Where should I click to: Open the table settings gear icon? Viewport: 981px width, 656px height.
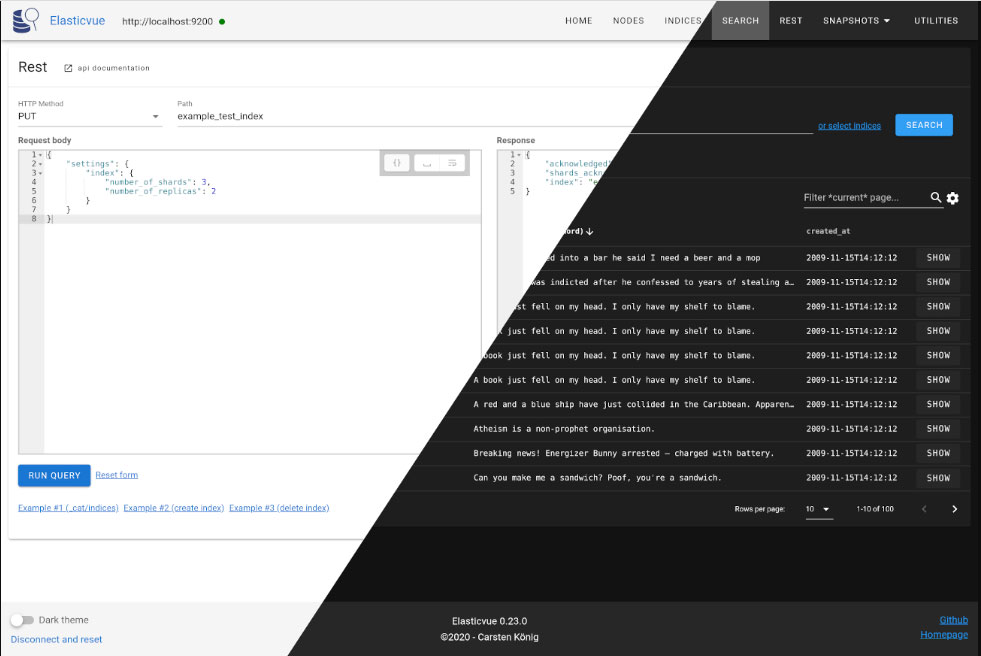(x=952, y=198)
